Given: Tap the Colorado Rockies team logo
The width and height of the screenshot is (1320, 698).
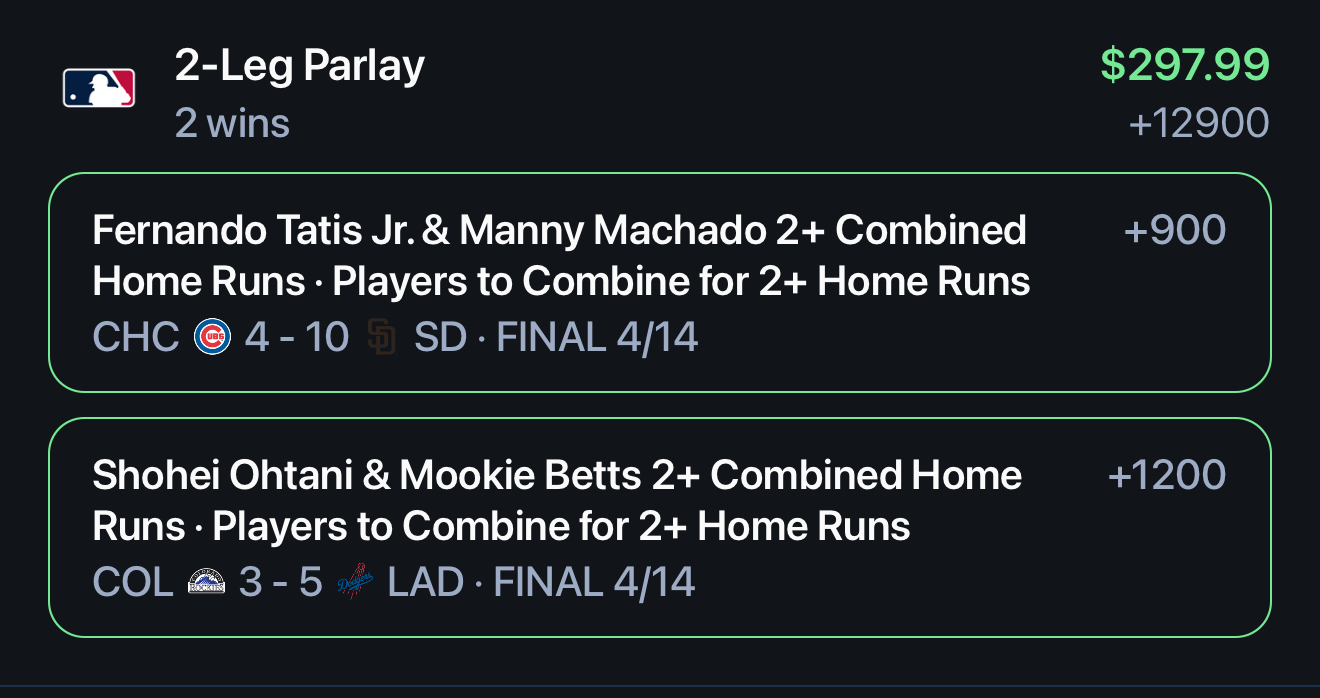Looking at the screenshot, I should pyautogui.click(x=206, y=582).
